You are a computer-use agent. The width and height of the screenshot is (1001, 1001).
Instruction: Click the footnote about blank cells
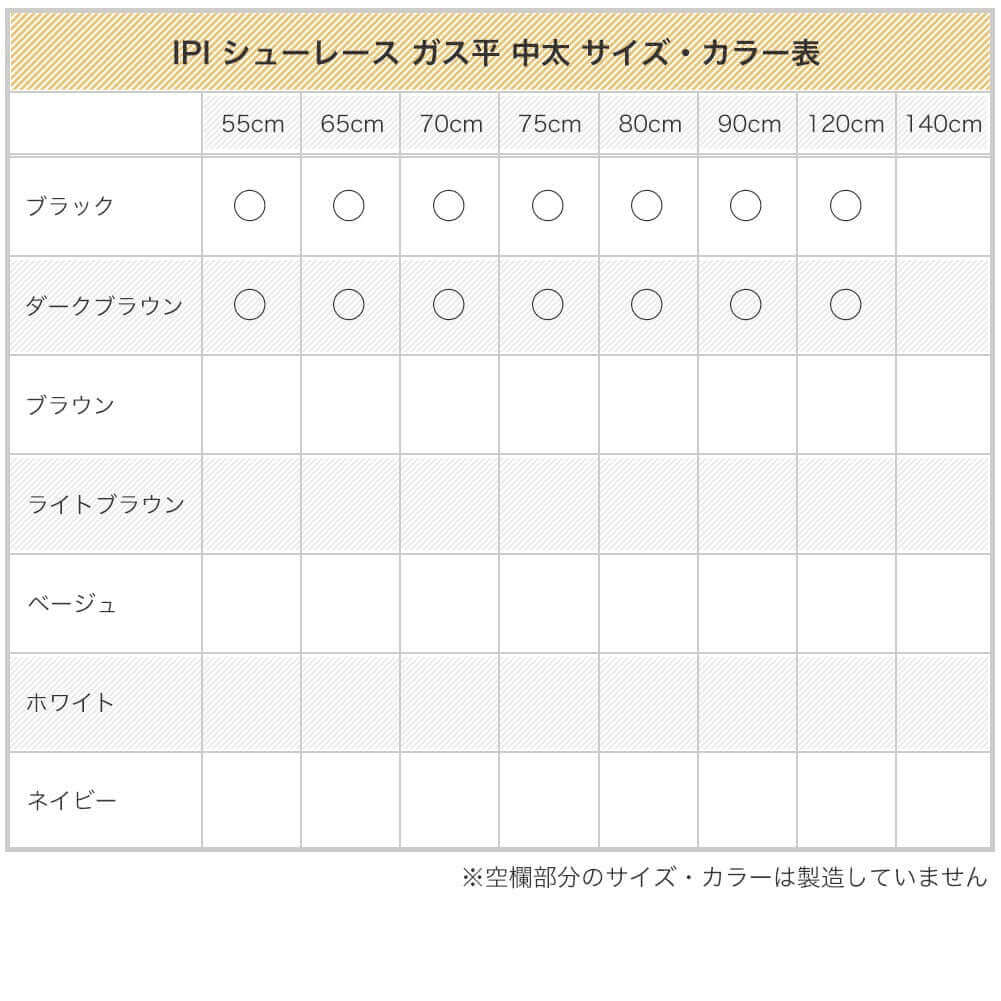[724, 878]
